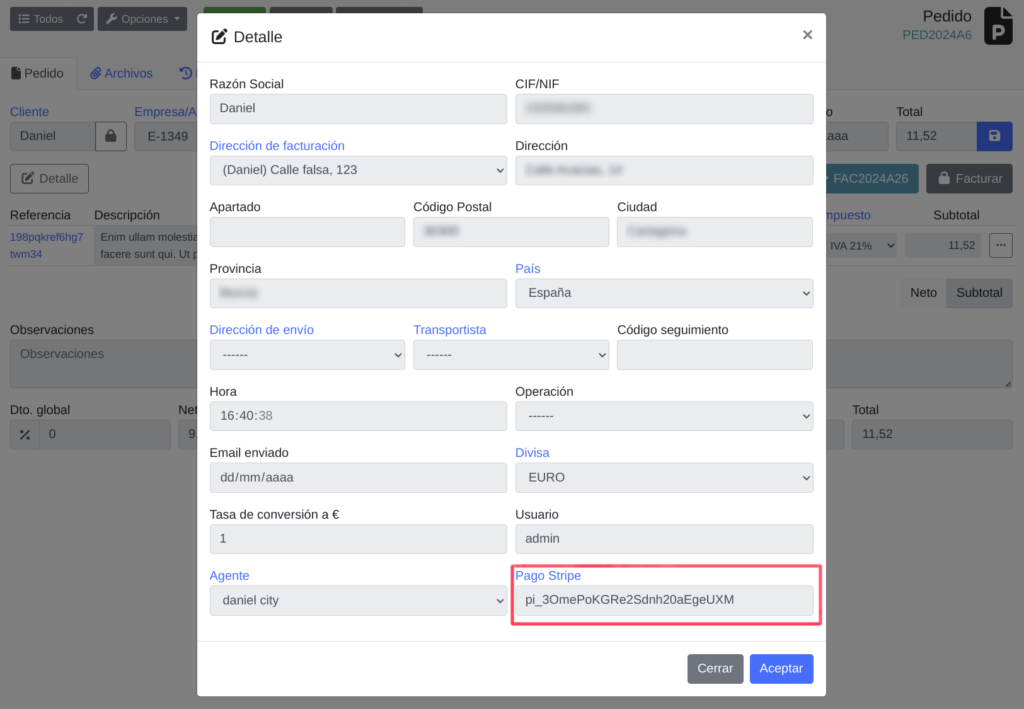Click the refresh icon beside Todos
Viewport: 1024px width, 709px height.
point(82,19)
